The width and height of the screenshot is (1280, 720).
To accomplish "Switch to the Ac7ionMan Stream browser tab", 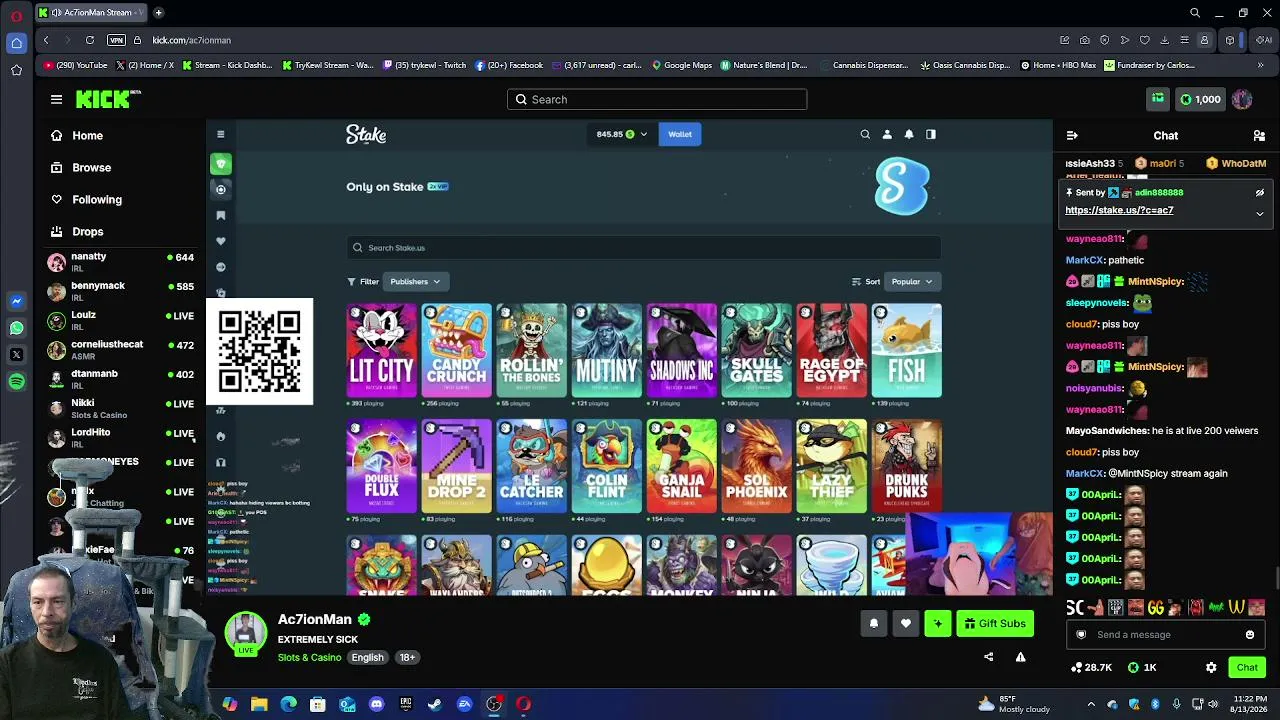I will pyautogui.click(x=90, y=13).
